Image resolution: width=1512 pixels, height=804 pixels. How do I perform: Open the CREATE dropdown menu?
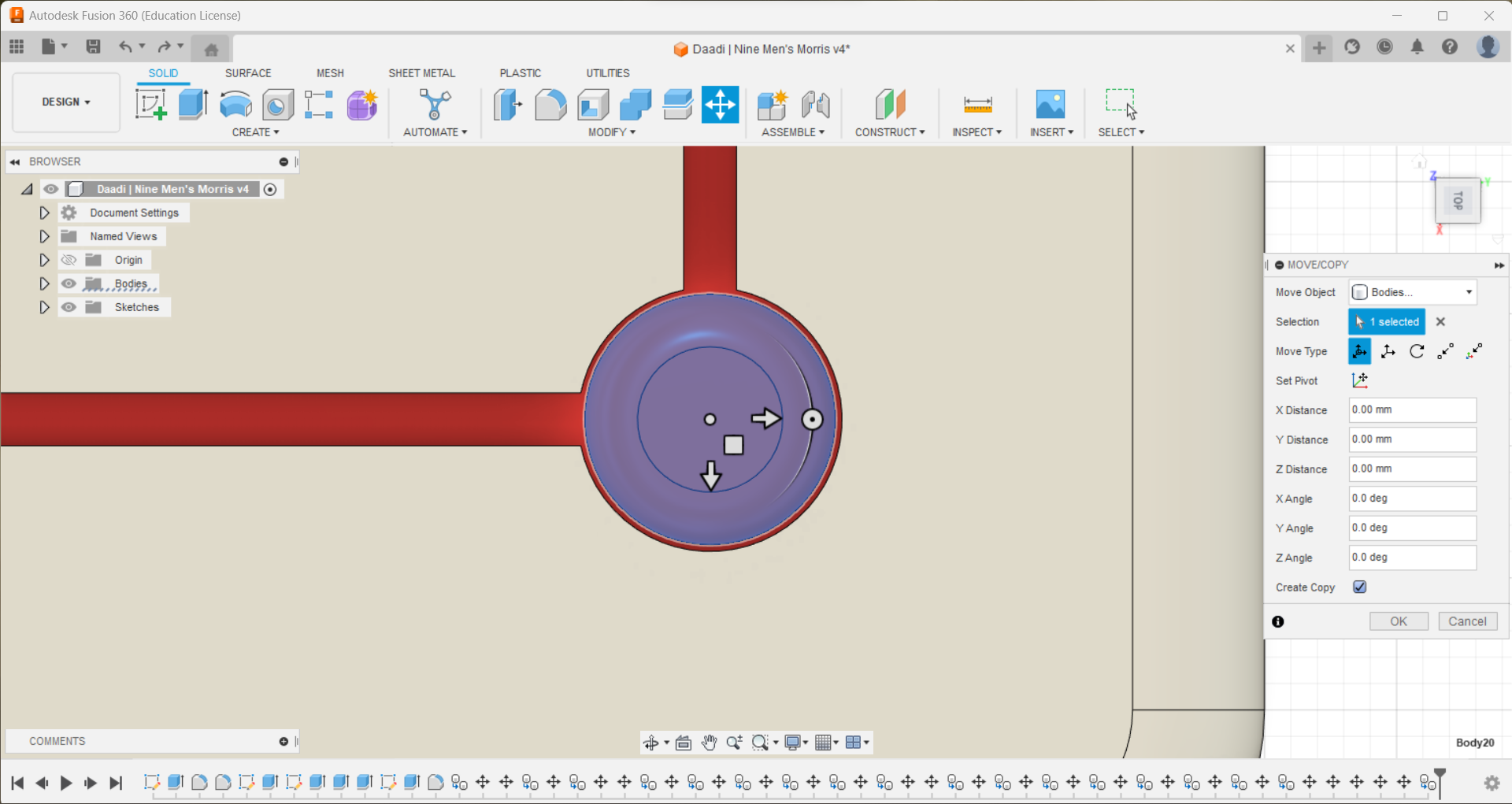click(x=255, y=132)
